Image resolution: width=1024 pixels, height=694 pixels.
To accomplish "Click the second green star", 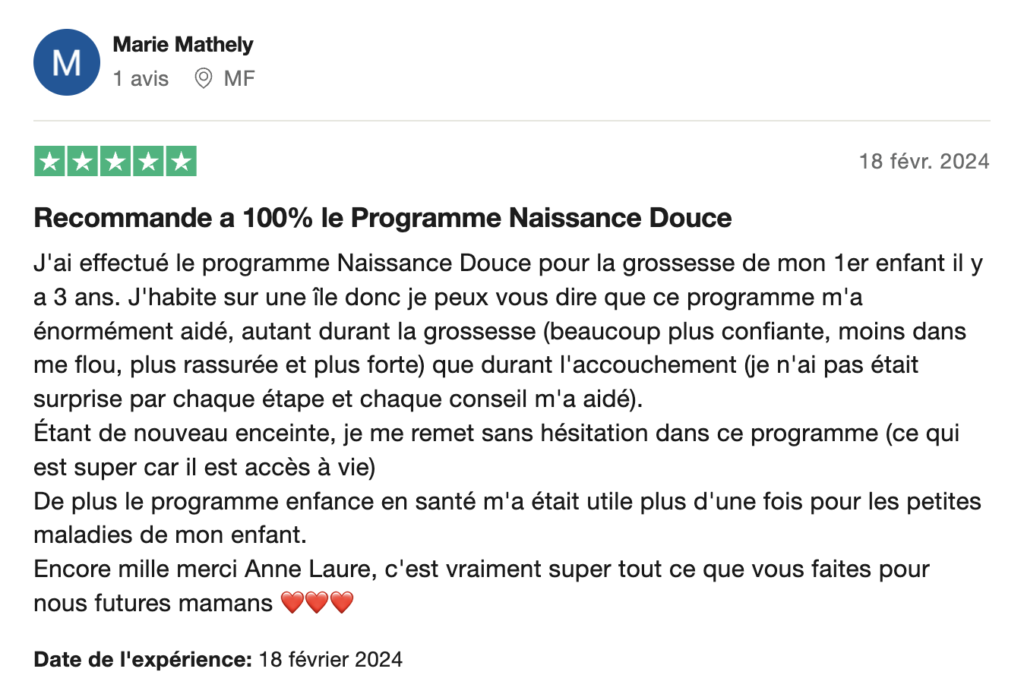I will (x=82, y=161).
